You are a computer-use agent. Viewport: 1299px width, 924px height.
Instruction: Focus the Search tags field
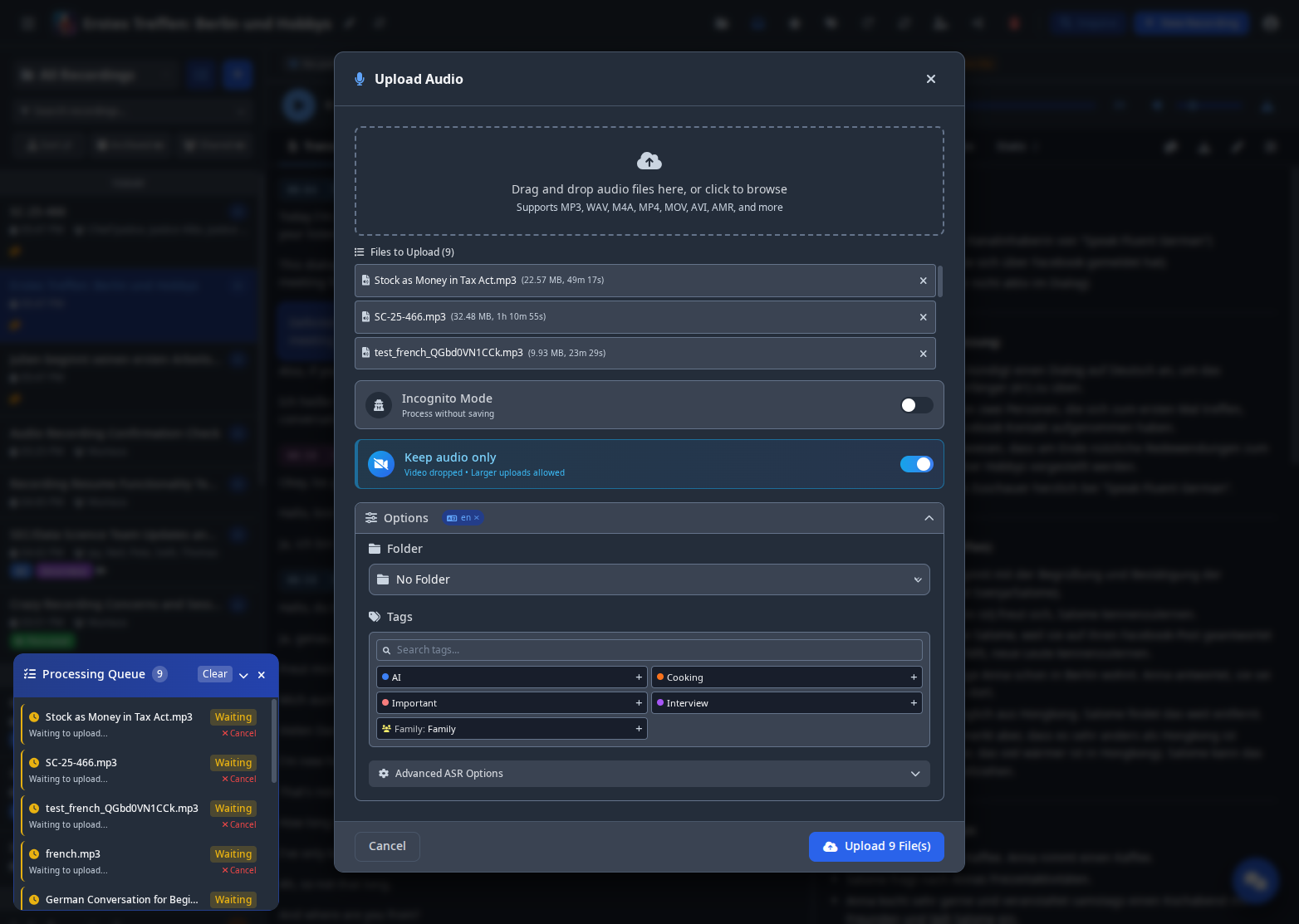click(x=649, y=650)
